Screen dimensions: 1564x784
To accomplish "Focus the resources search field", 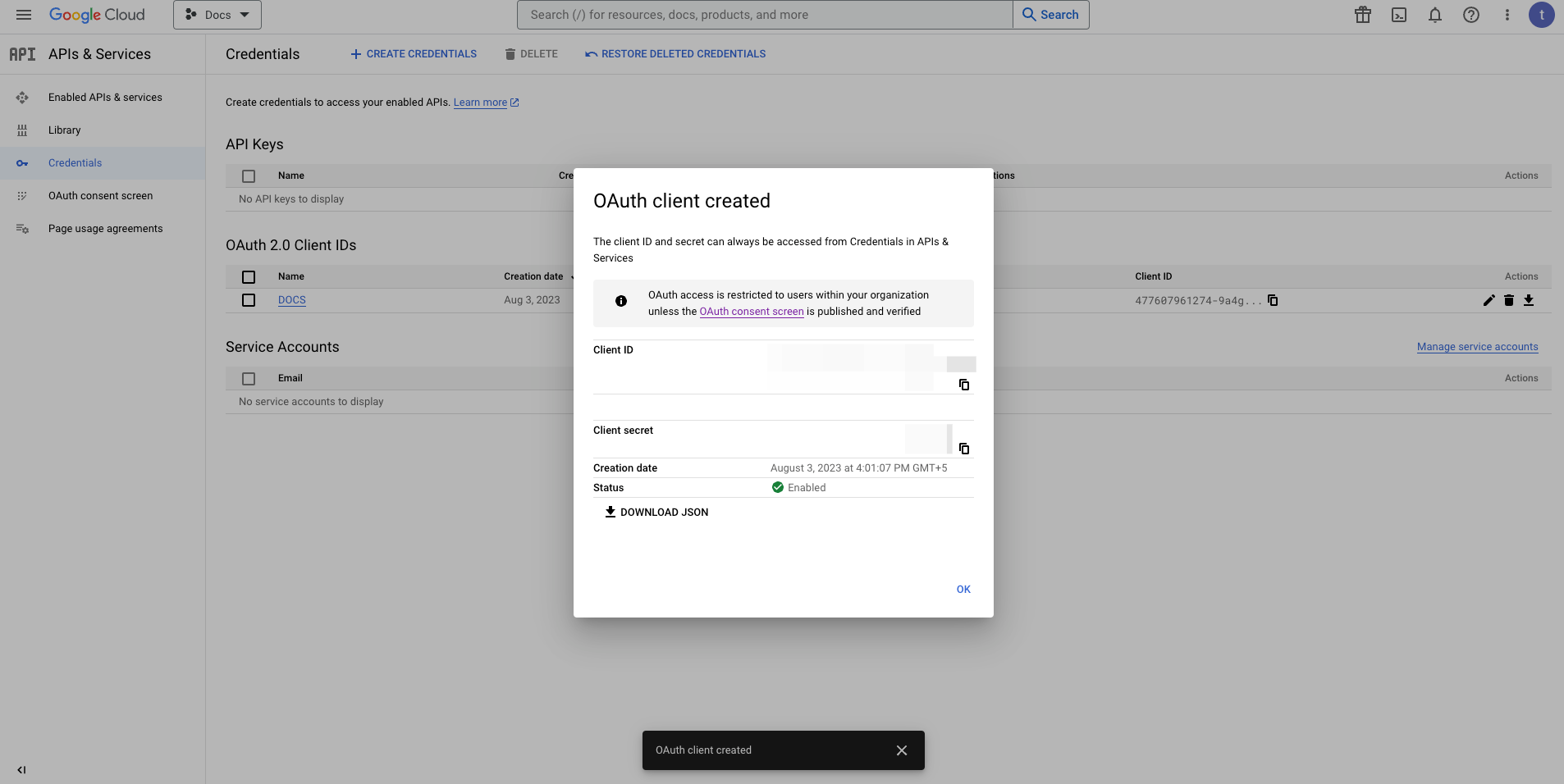I will tap(765, 15).
